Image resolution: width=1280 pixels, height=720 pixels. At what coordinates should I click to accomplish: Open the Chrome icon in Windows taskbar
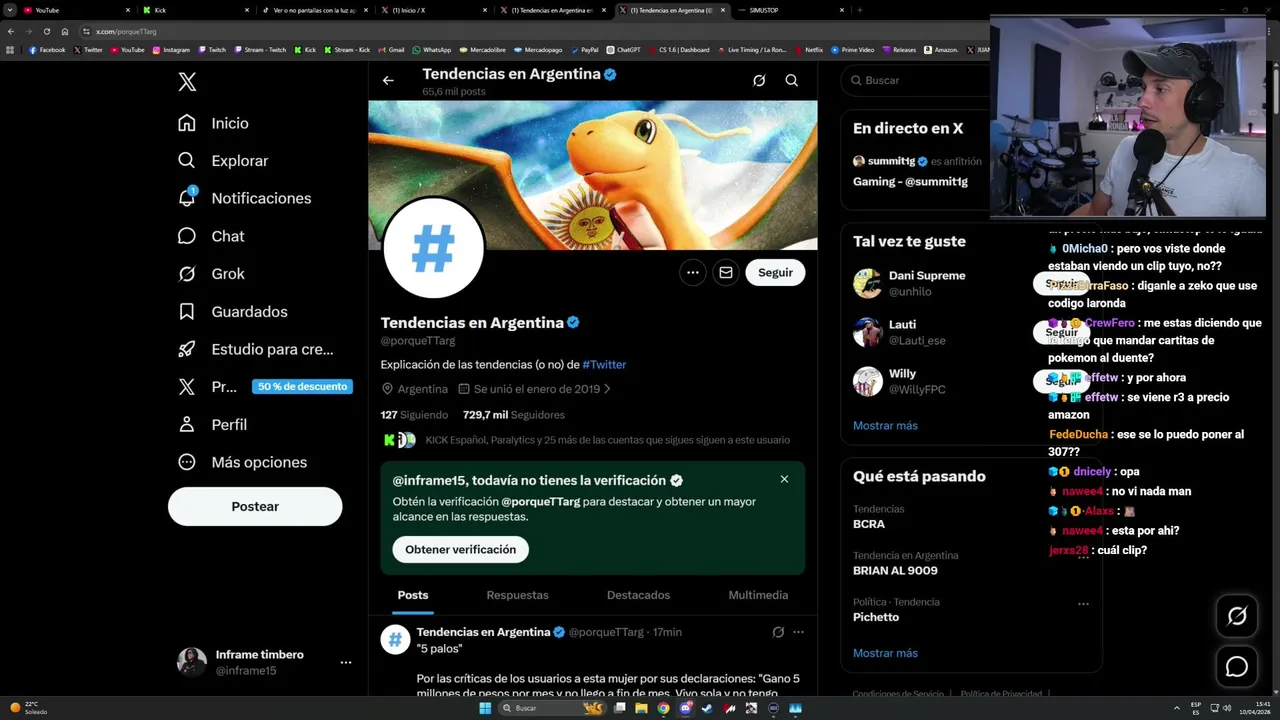(663, 708)
